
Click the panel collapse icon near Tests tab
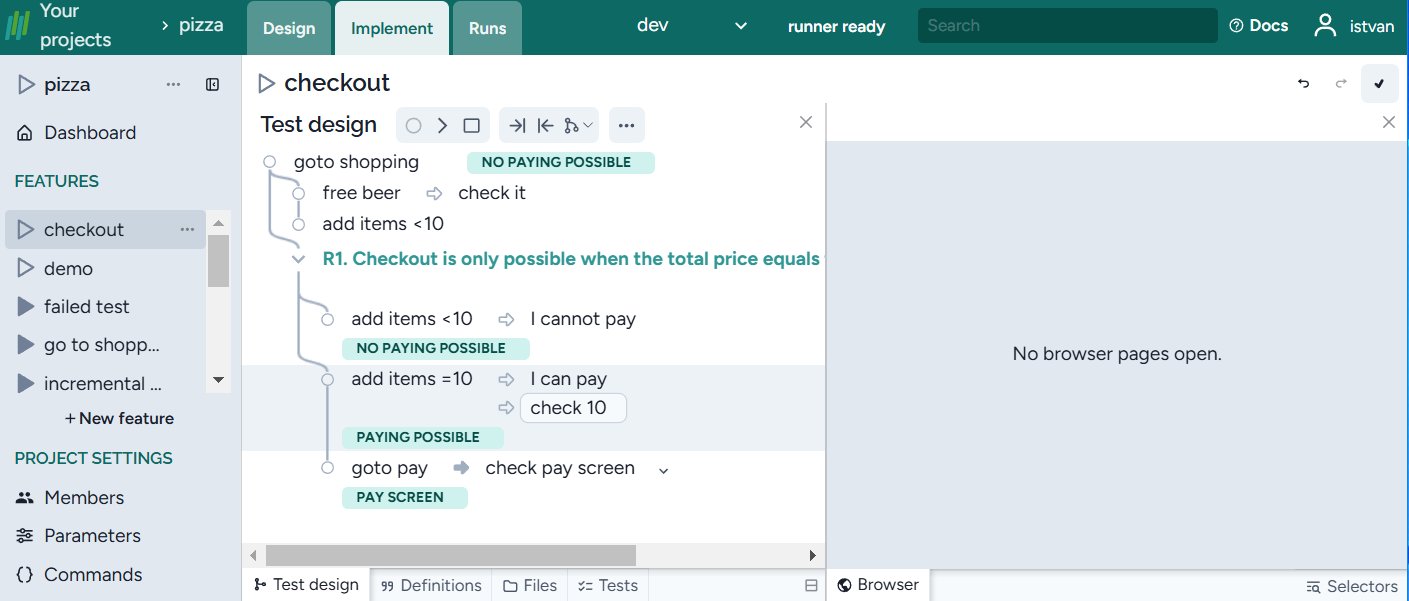[811, 586]
